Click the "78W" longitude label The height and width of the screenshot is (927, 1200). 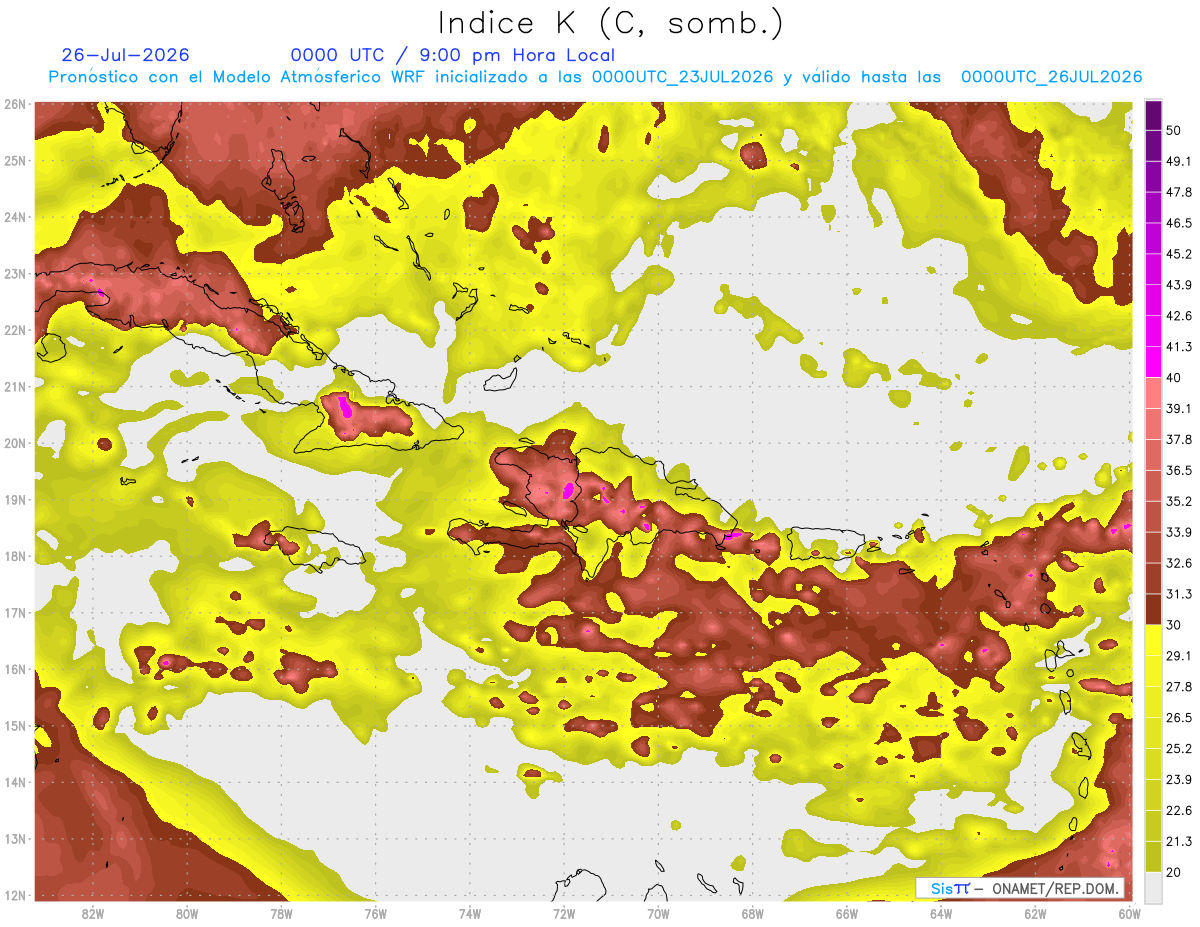[x=281, y=913]
